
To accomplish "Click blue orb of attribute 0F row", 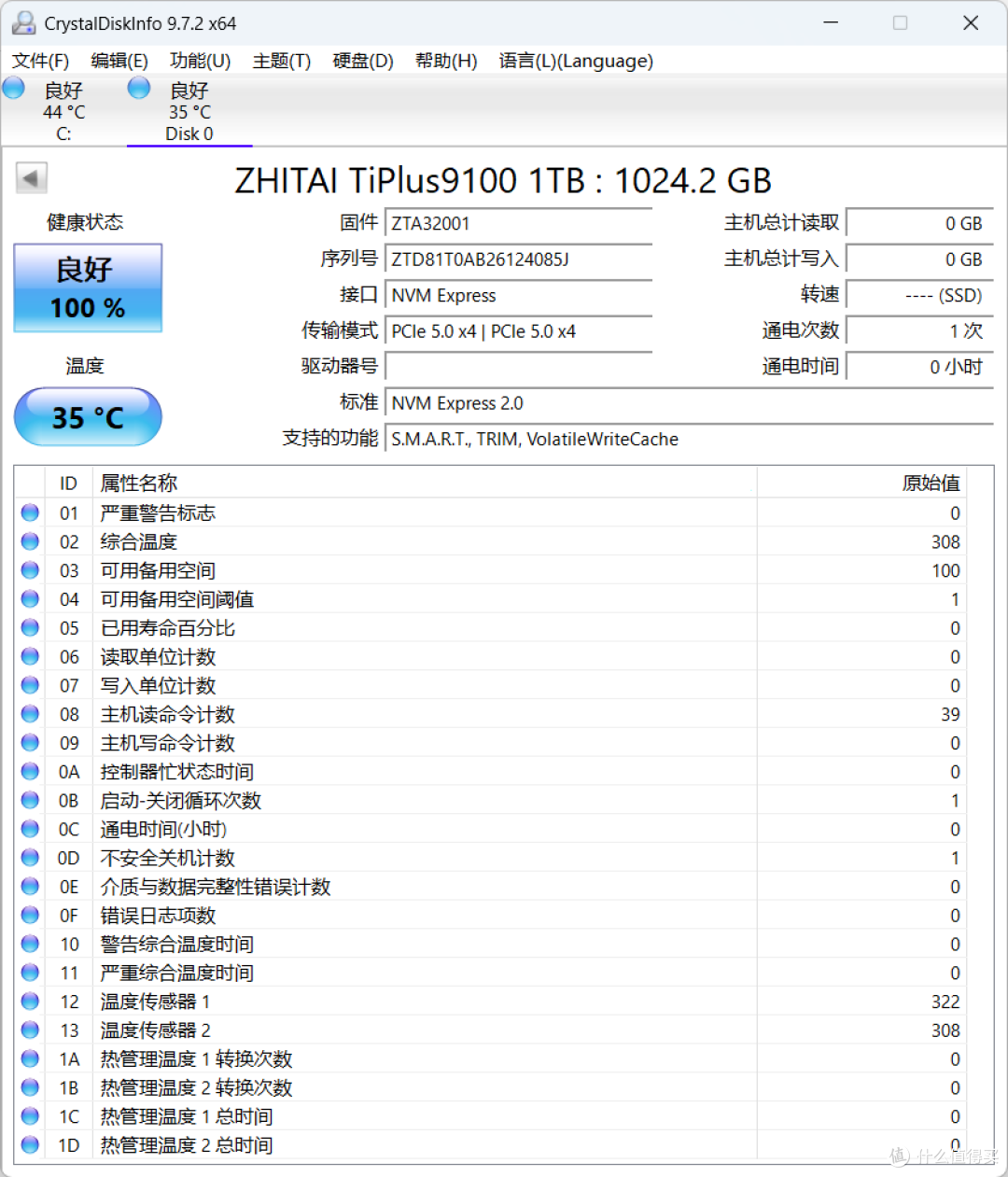I will (30, 916).
